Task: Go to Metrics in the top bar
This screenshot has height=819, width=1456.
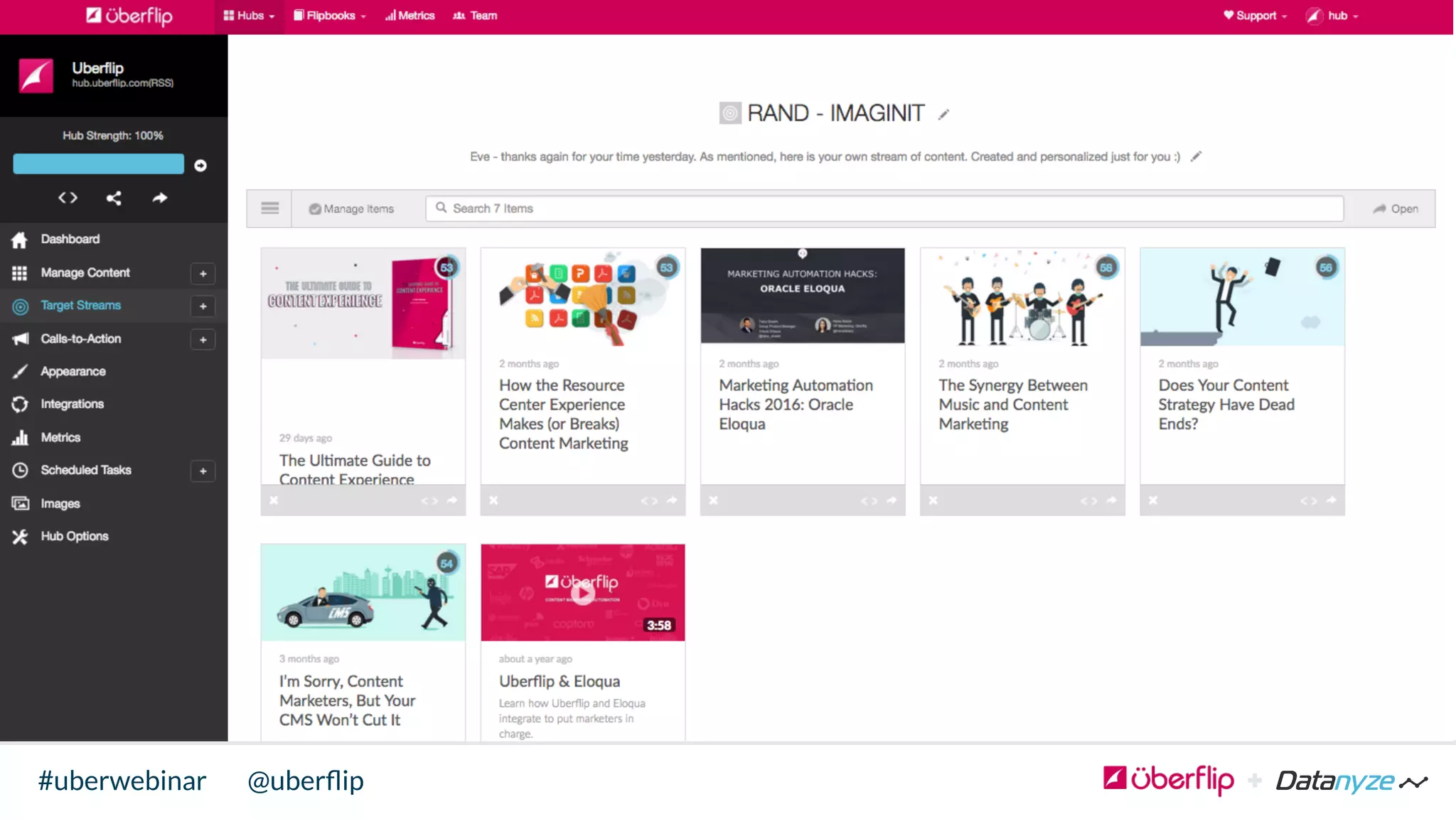Action: 409,16
